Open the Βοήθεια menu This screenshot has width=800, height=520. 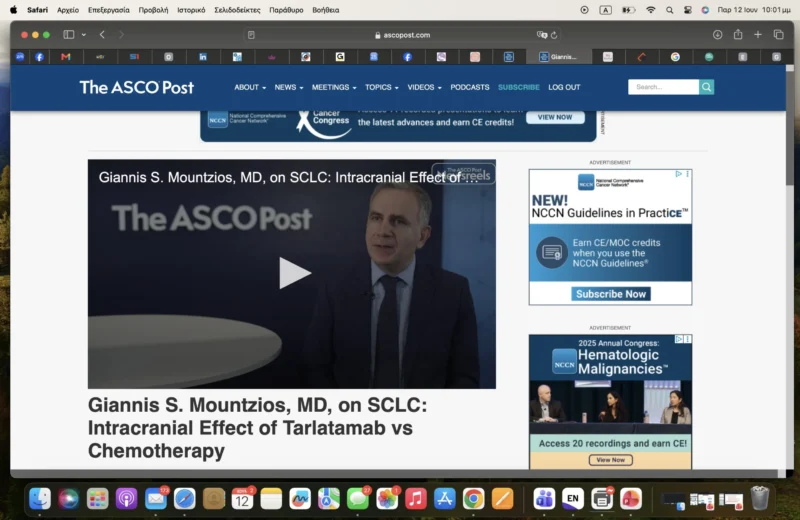[326, 10]
